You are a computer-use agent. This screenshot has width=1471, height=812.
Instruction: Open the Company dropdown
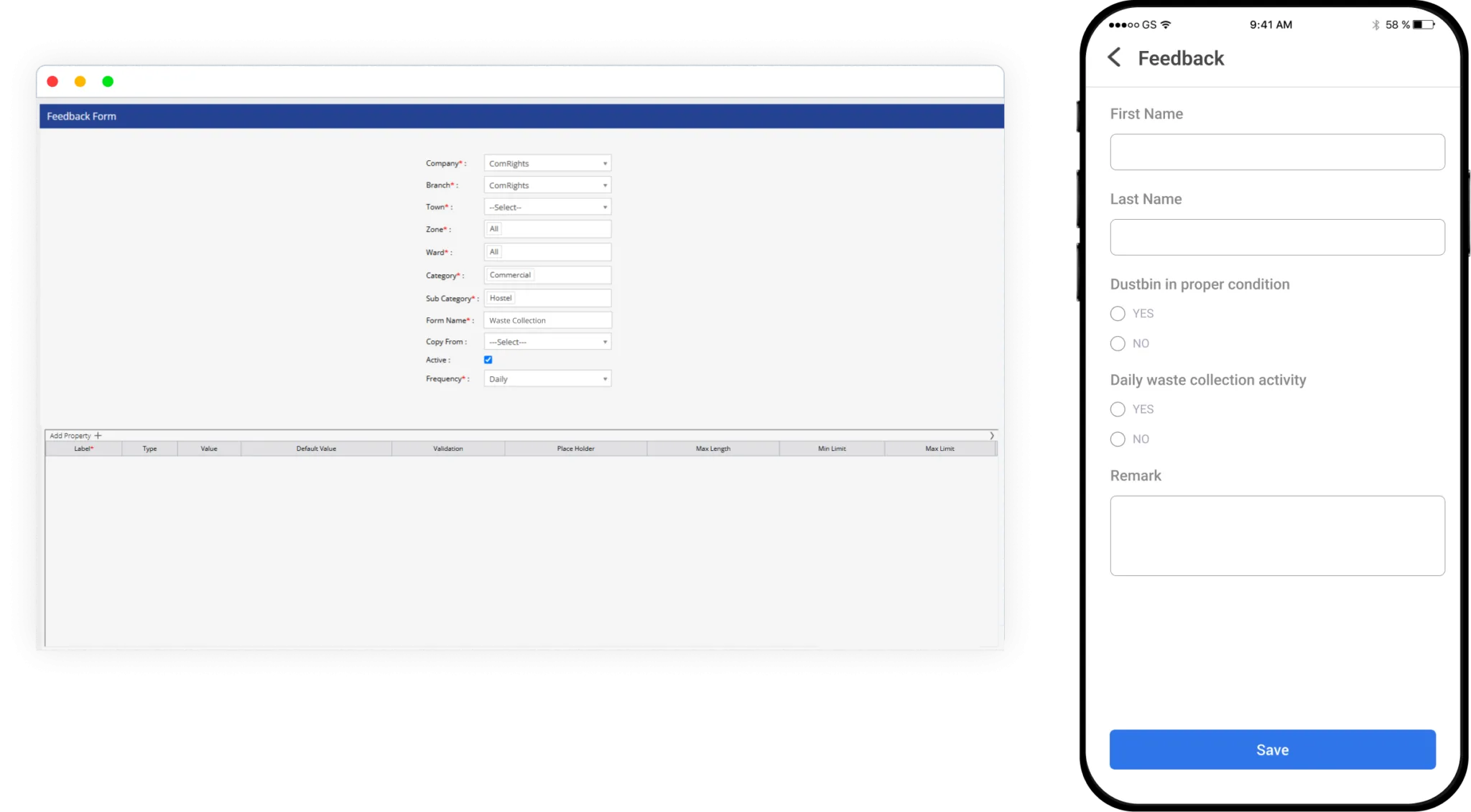pyautogui.click(x=547, y=164)
